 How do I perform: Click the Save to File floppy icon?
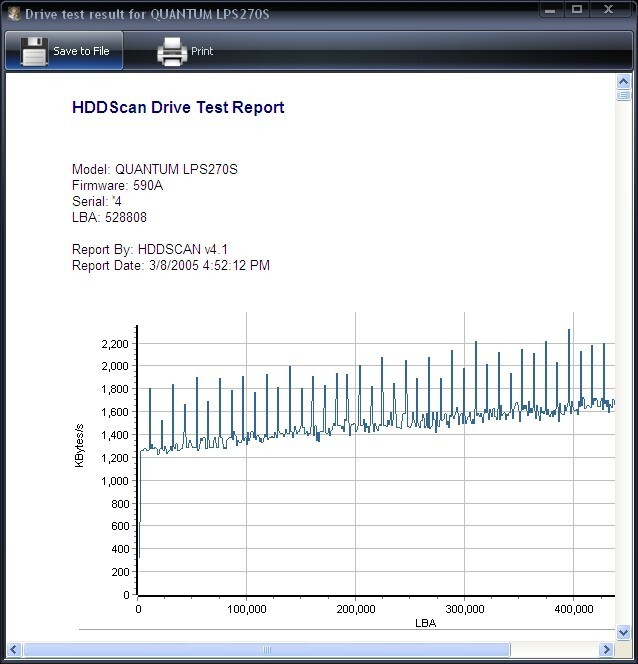click(x=34, y=51)
